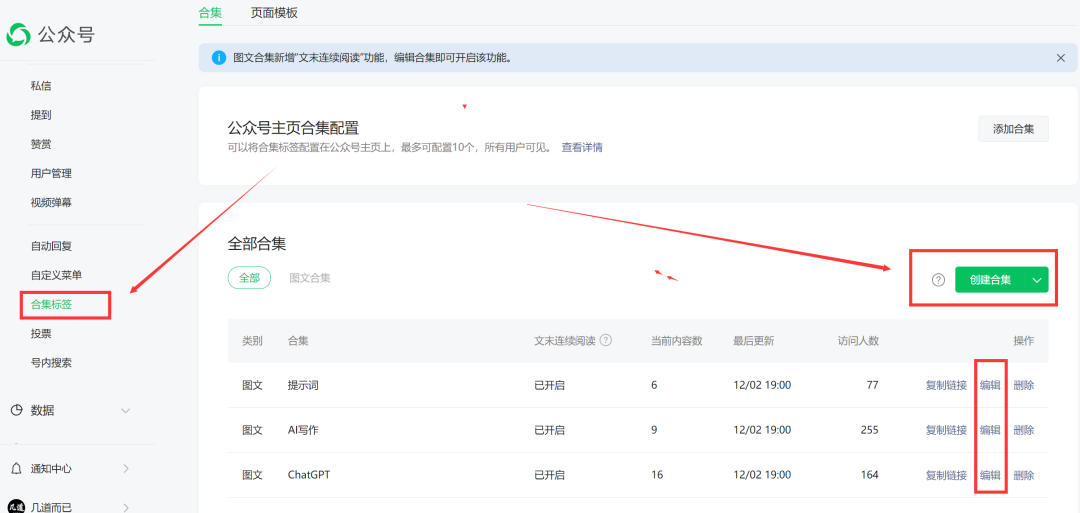Delete the ChatGPT collection
This screenshot has width=1080, height=513.
coord(1024,474)
